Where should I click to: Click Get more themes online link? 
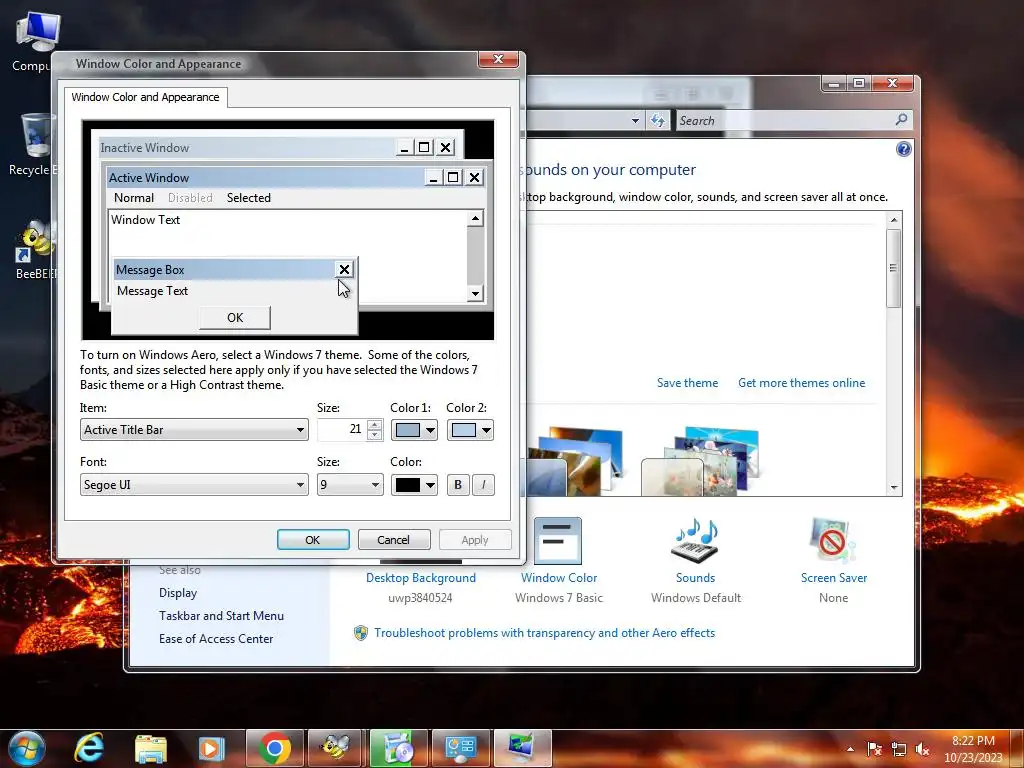[x=801, y=383]
